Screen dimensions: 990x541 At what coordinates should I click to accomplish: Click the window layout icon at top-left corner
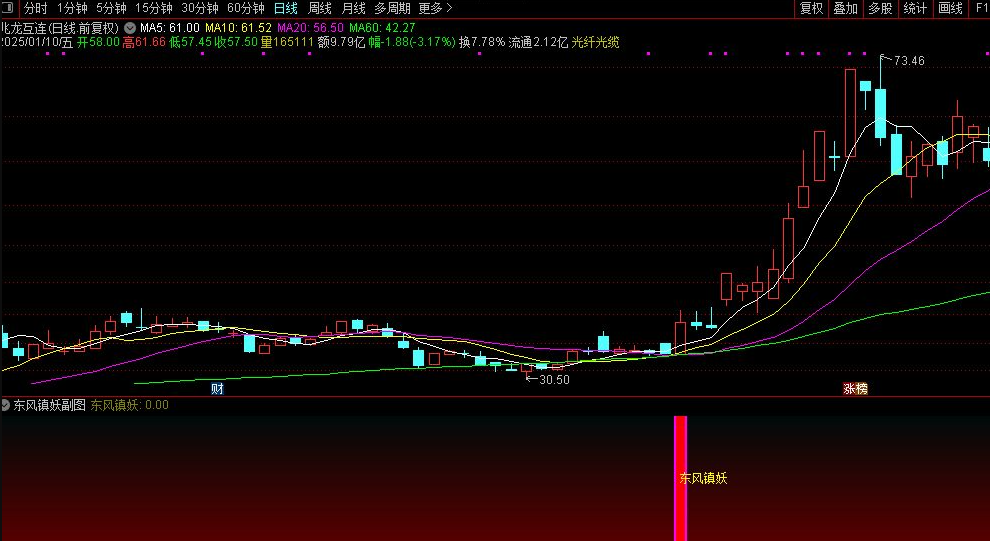(8, 8)
